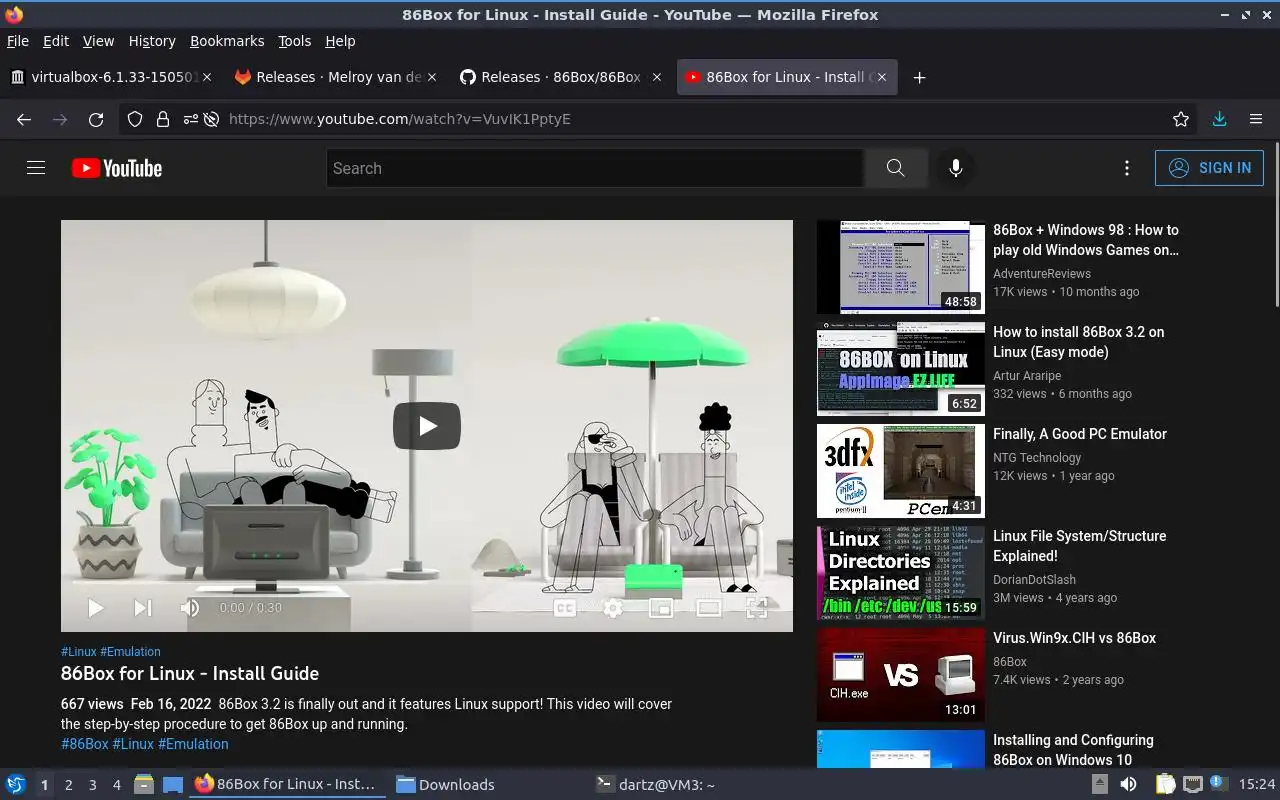Click the autoplay blocked icon in address bar
Viewport: 1280px width, 800px height.
[x=211, y=119]
